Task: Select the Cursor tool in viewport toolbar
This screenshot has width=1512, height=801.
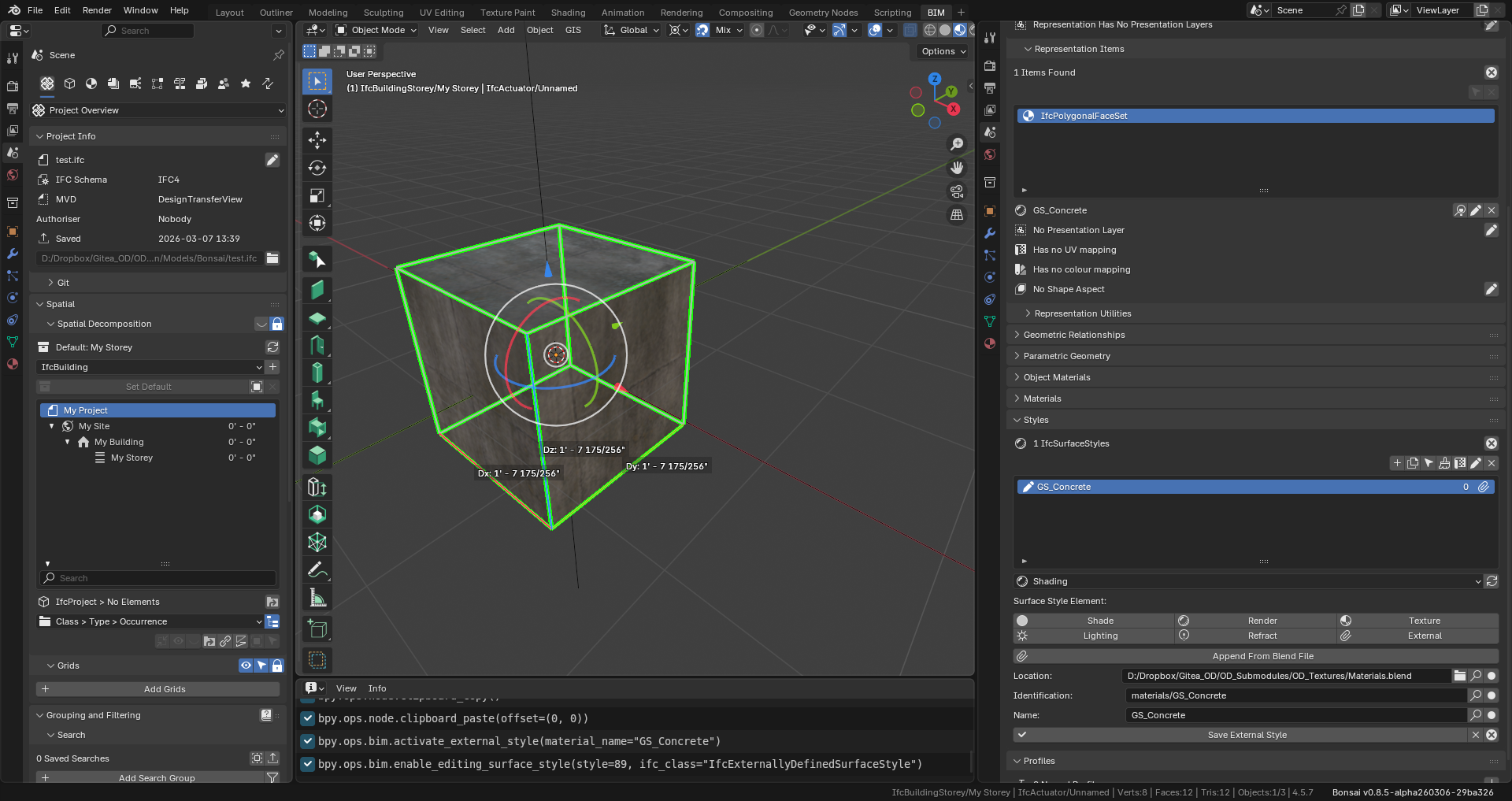Action: tap(317, 109)
